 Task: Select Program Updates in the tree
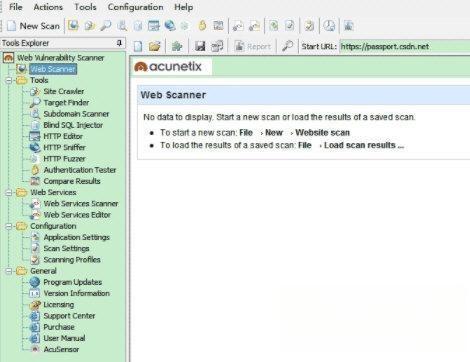(x=72, y=282)
